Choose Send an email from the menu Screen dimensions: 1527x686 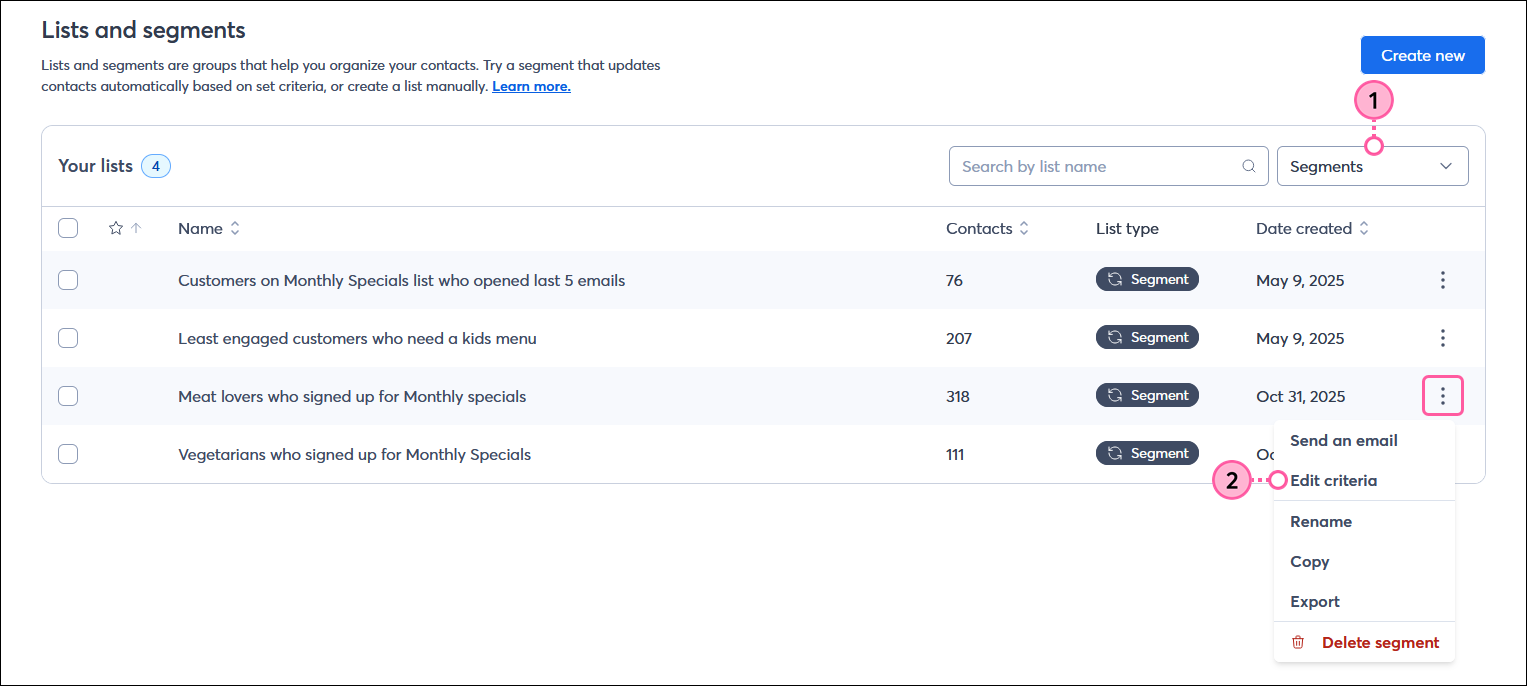[x=1343, y=440]
